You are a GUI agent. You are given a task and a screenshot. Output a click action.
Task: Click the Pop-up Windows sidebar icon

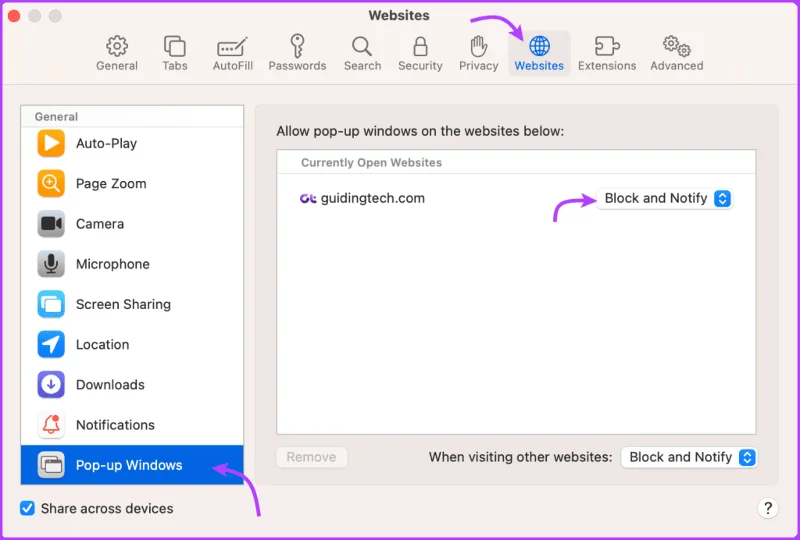click(x=51, y=465)
